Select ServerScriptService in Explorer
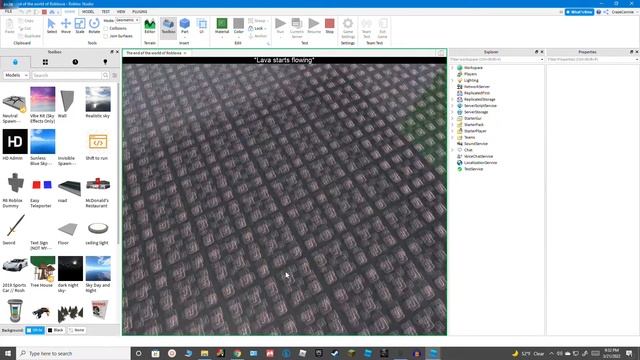Screen dimensions: 640x360 (480, 106)
